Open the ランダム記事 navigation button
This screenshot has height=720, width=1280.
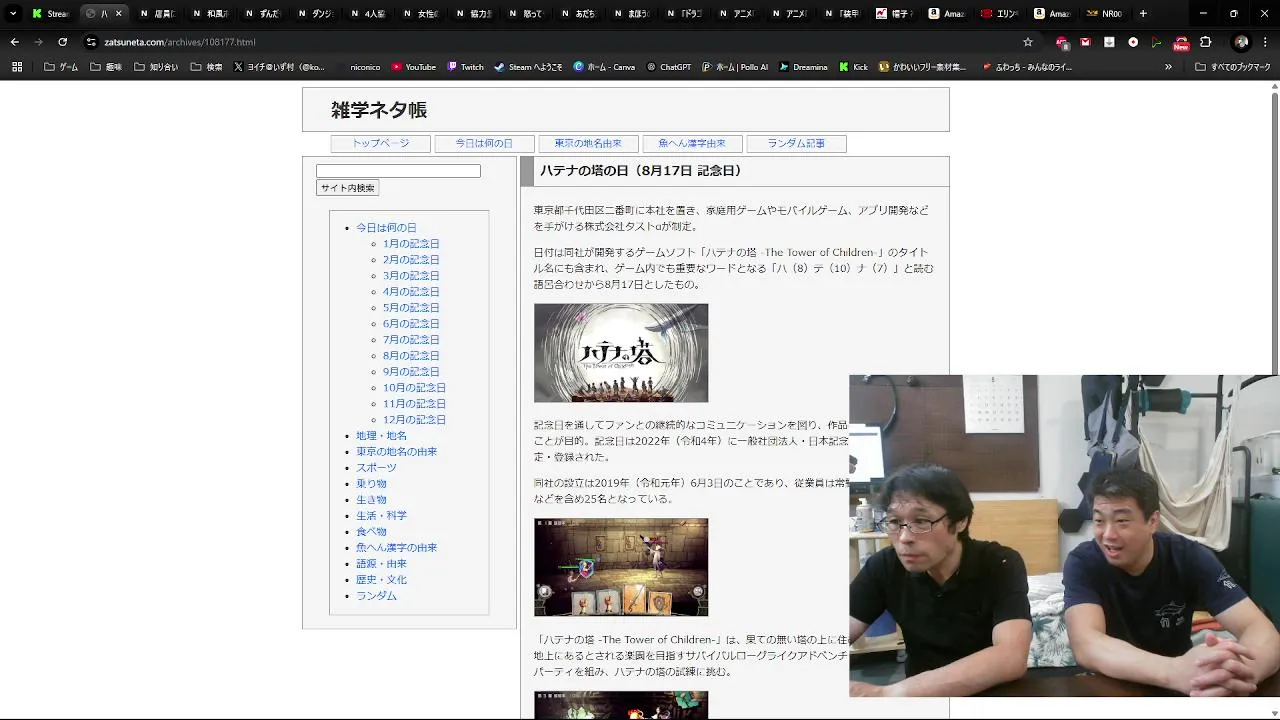[x=796, y=144]
